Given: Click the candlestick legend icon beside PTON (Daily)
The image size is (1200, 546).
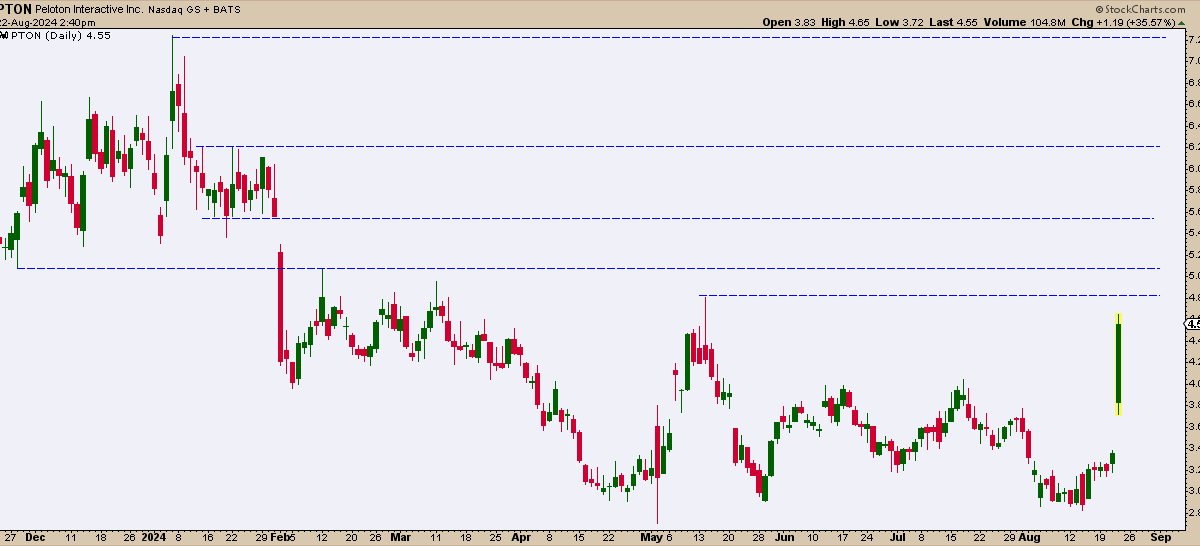Looking at the screenshot, I should pyautogui.click(x=4, y=36).
